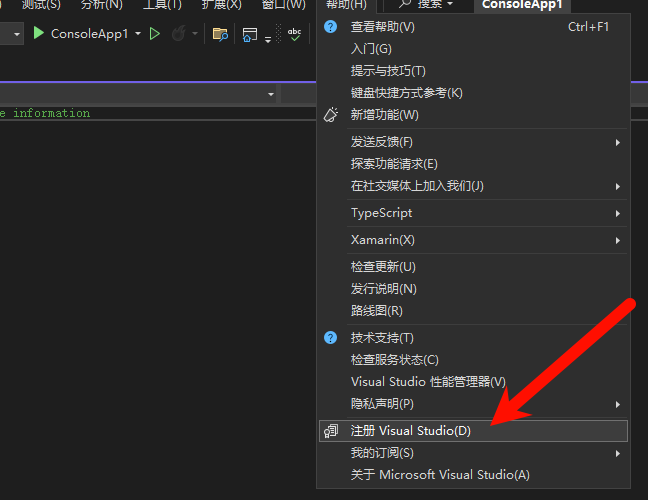
Task: Open 我的订阅(S) submenu
Action: point(473,453)
